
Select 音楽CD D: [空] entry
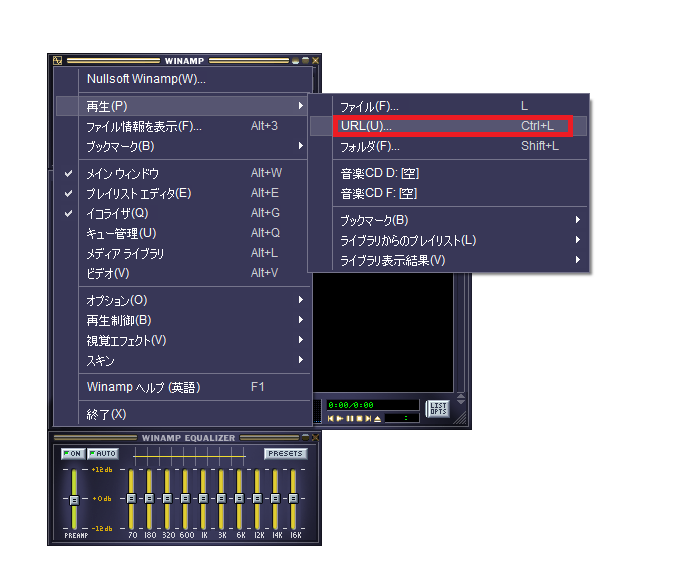pos(448,174)
